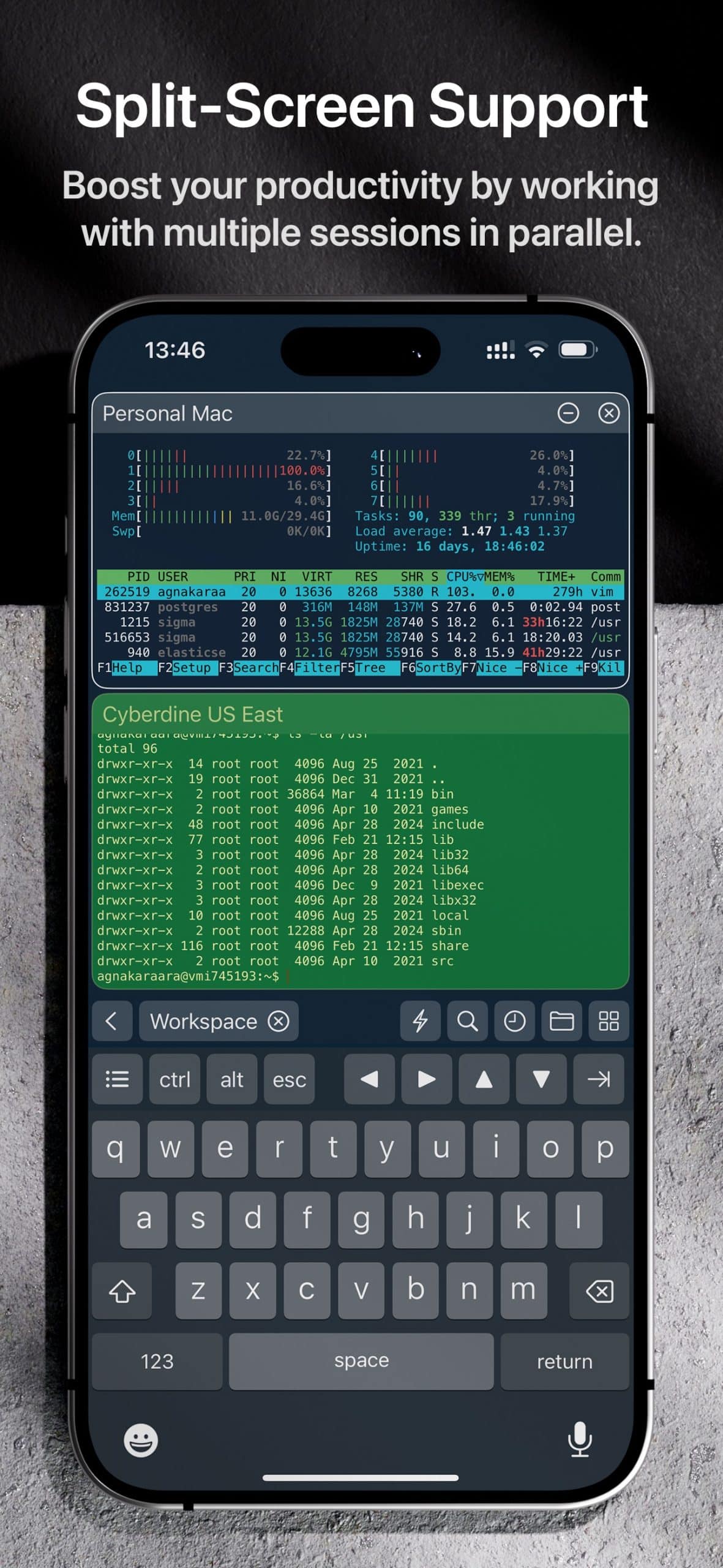Minimize the Personal Mac session pane
Viewport: 723px width, 1568px height.
pos(568,413)
